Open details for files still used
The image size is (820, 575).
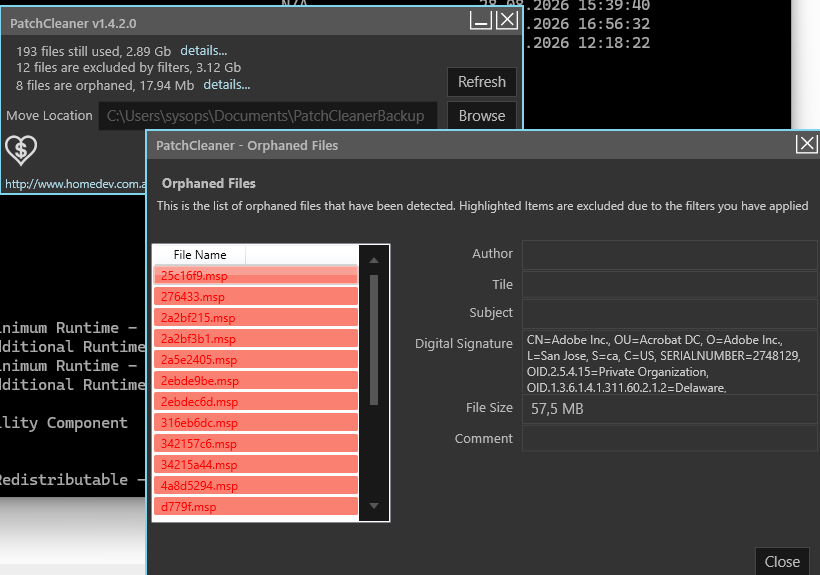[x=203, y=51]
